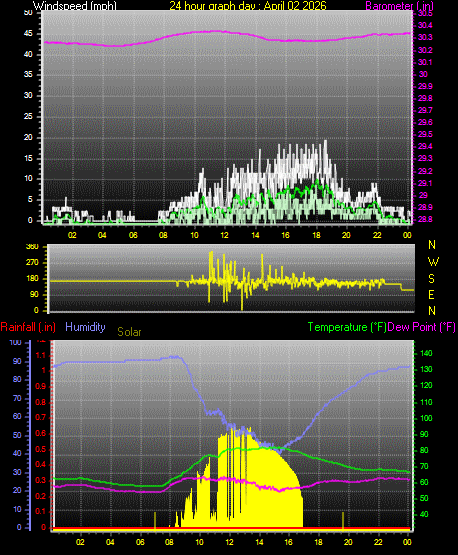Click the 12 hour label under the windspeed graph
Image resolution: width=458 pixels, height=555 pixels.
point(224,235)
